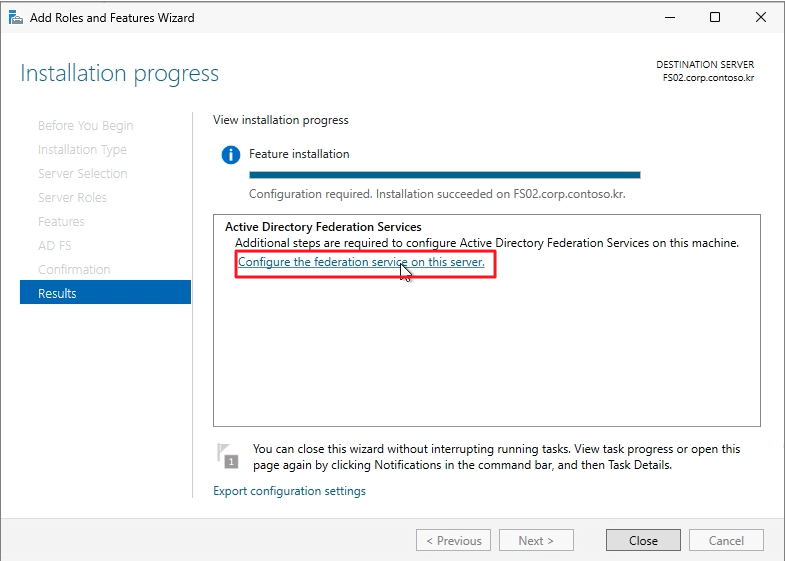
Task: Click the Configuration required status text
Action: [x=437, y=194]
